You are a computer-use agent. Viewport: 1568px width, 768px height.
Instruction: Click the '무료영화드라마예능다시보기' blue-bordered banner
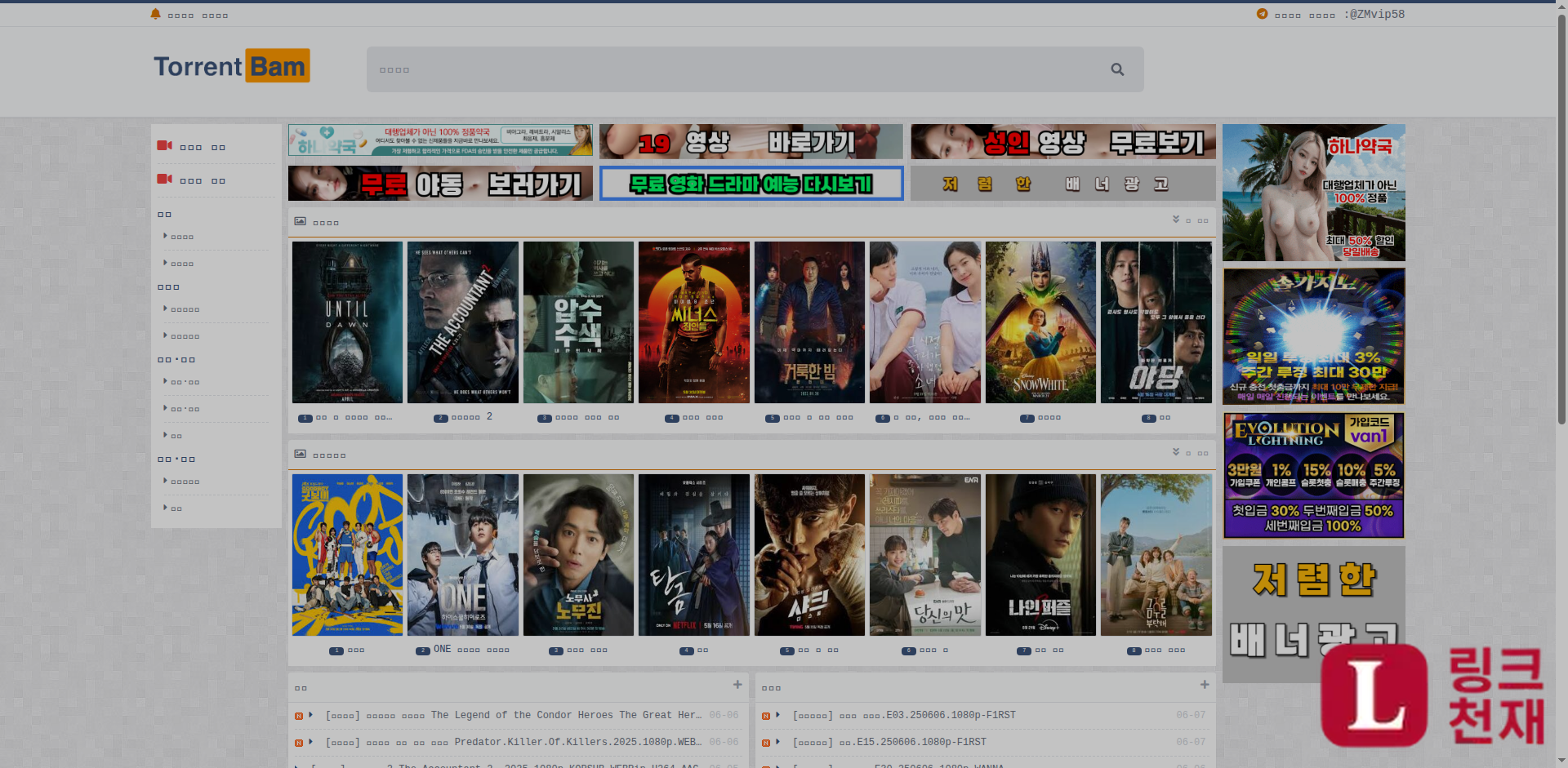click(751, 184)
